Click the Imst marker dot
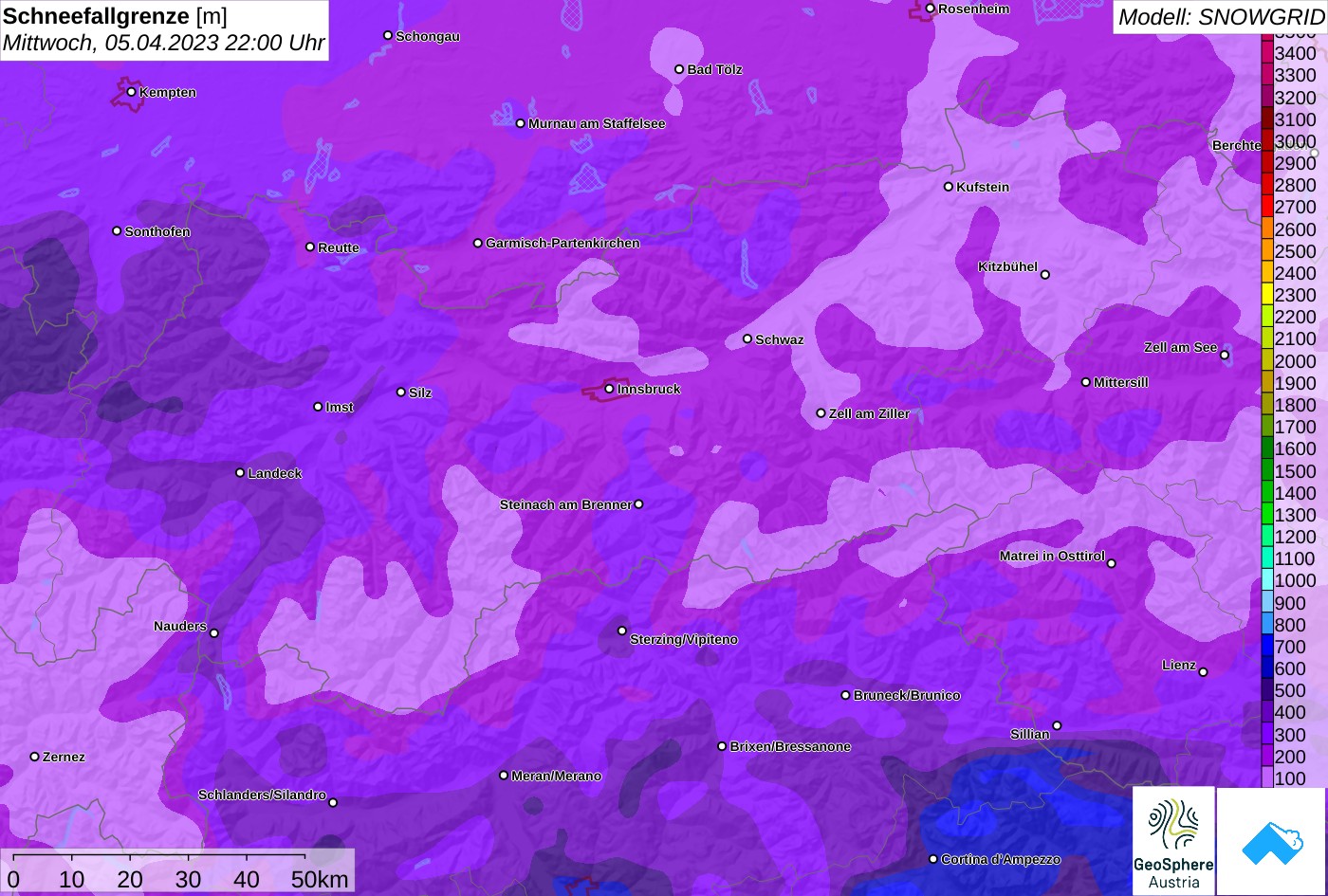The height and width of the screenshot is (896, 1328). point(318,407)
